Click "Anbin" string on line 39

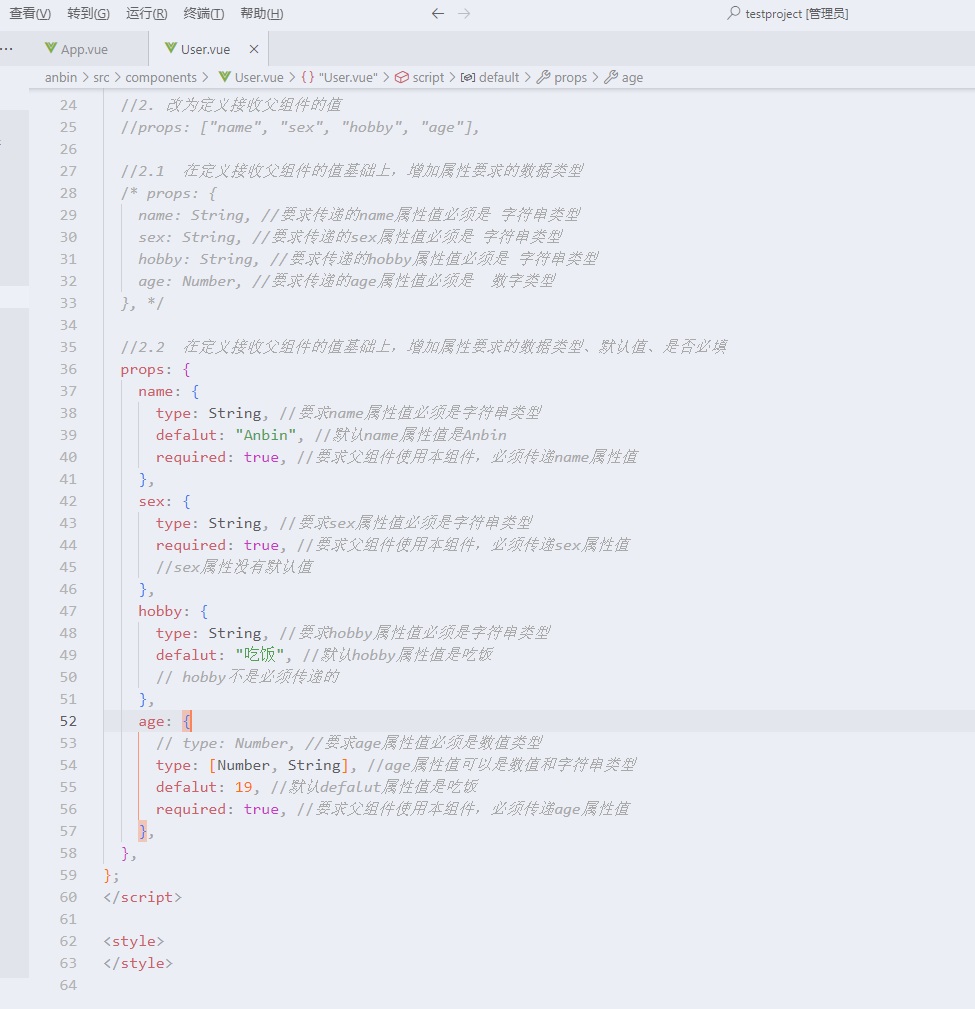265,435
